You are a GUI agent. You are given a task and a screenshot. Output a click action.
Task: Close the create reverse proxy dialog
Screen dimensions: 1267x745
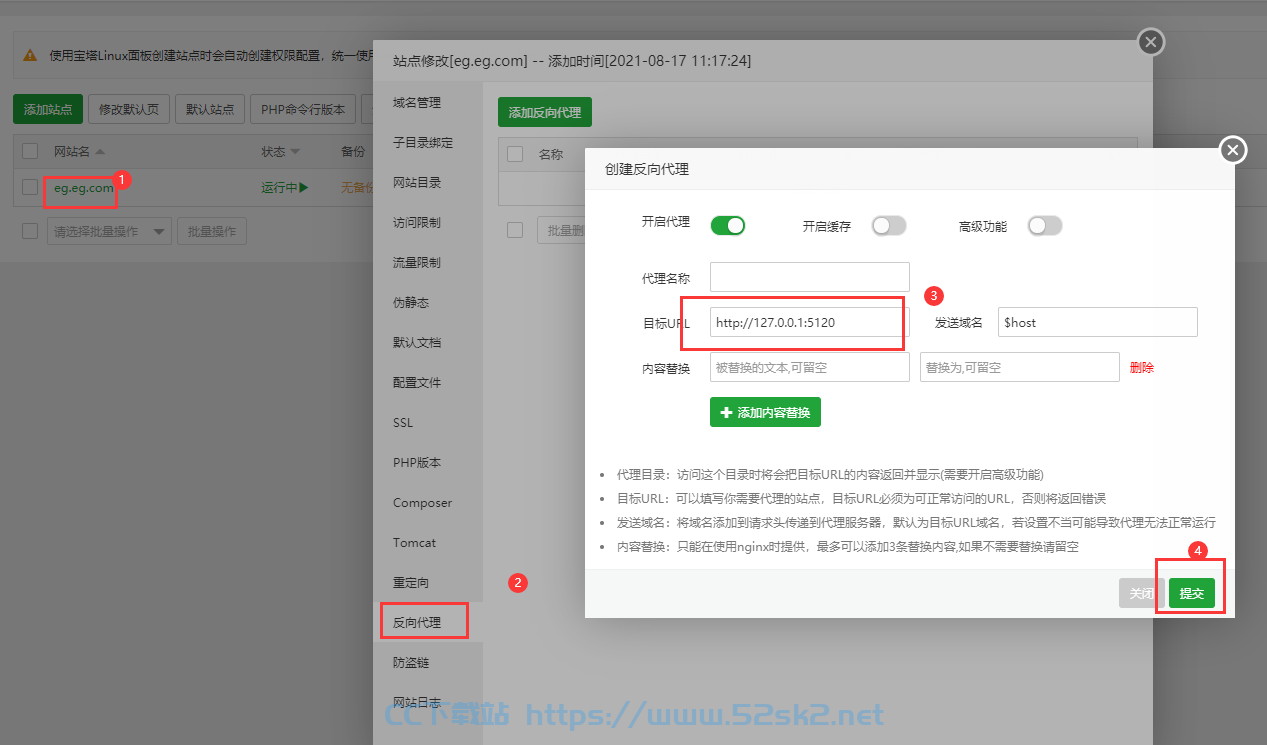(1234, 150)
